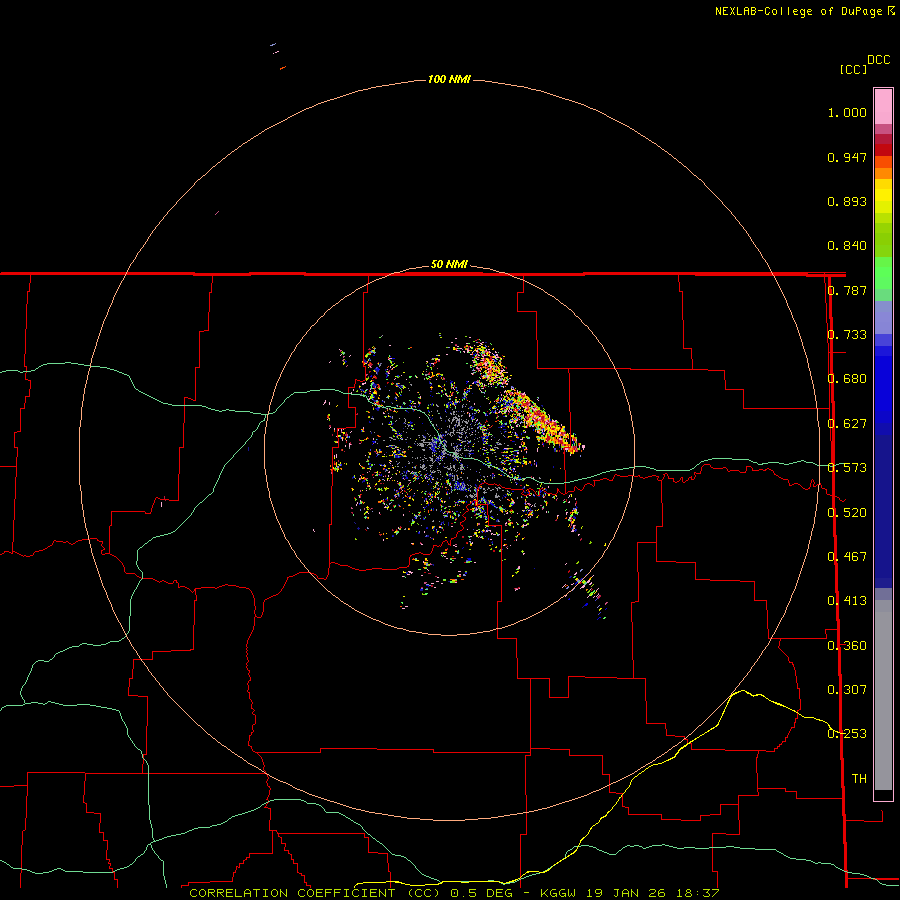Screen dimensions: 900x900
Task: Click the 0.307 scale value
Action: (x=847, y=690)
